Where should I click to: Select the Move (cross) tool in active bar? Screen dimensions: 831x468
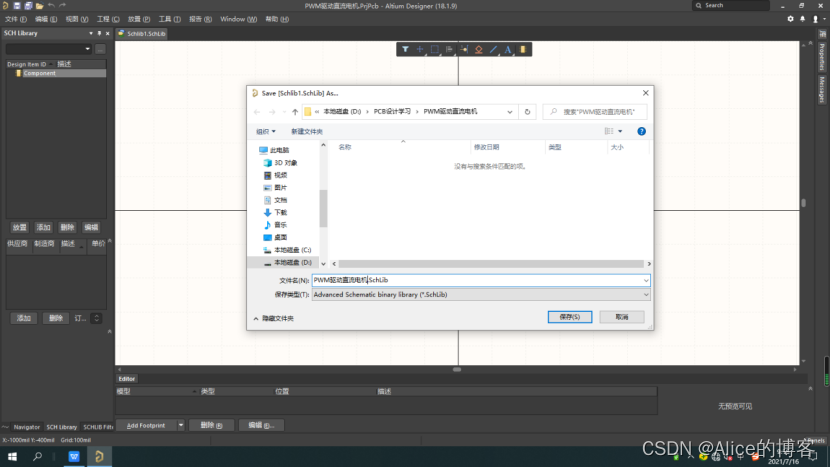420,49
